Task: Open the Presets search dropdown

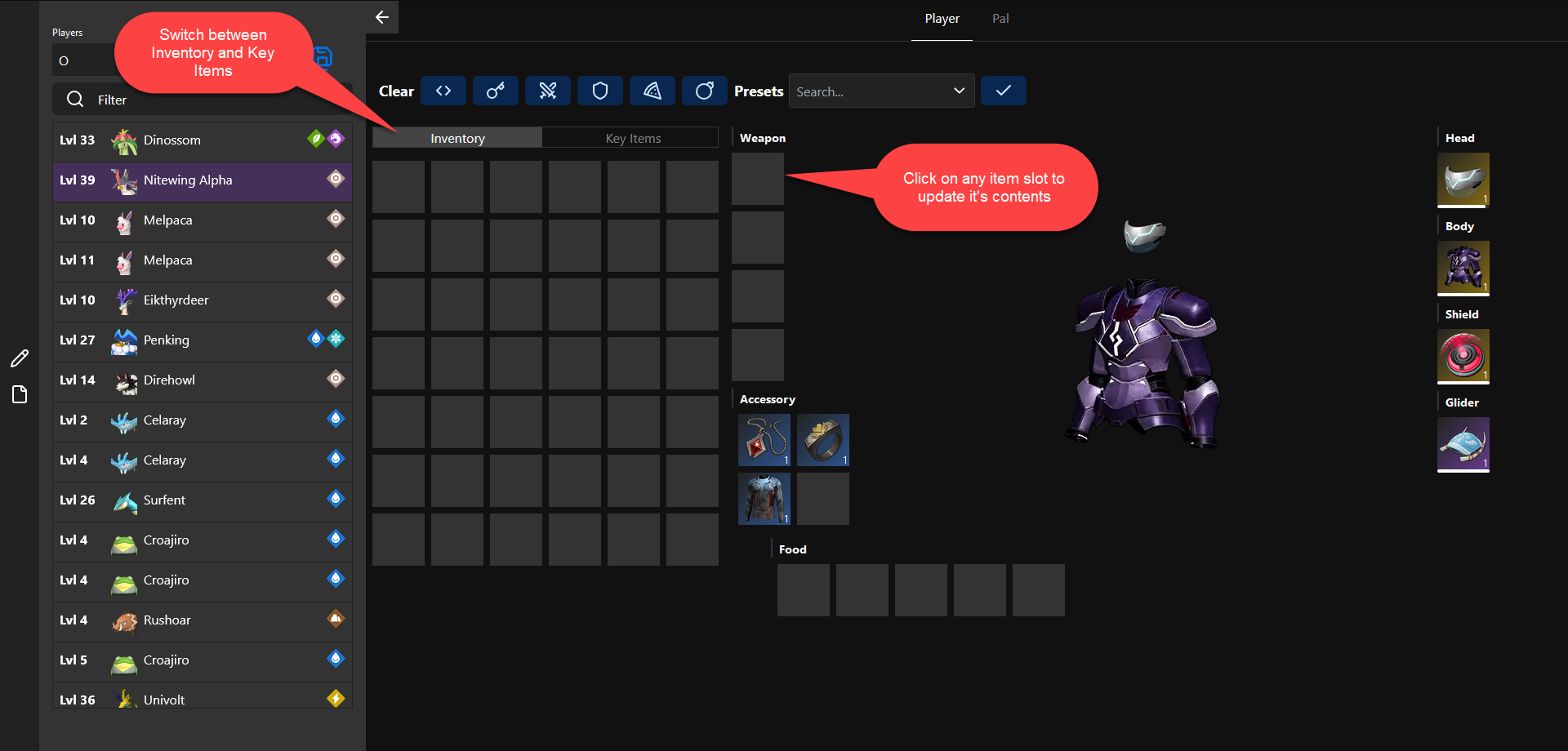Action: [x=882, y=91]
